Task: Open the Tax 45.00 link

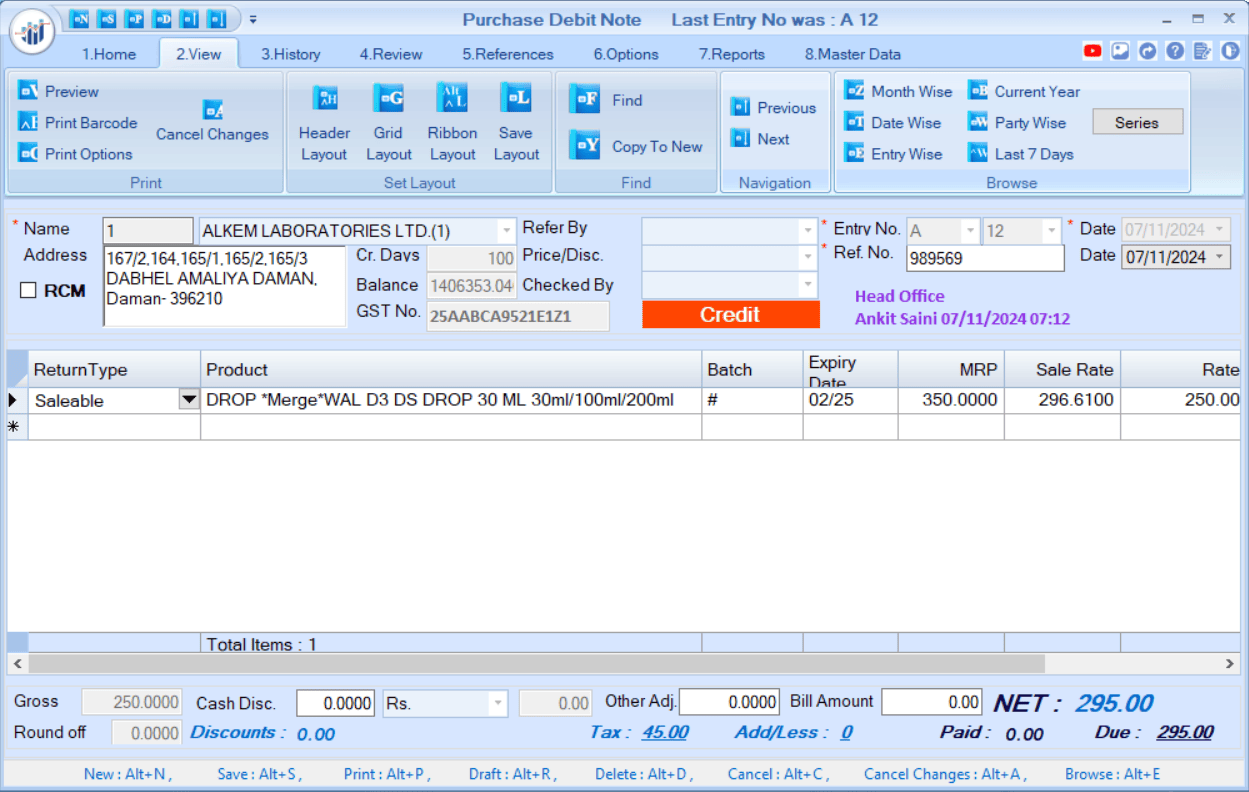Action: pyautogui.click(x=664, y=732)
